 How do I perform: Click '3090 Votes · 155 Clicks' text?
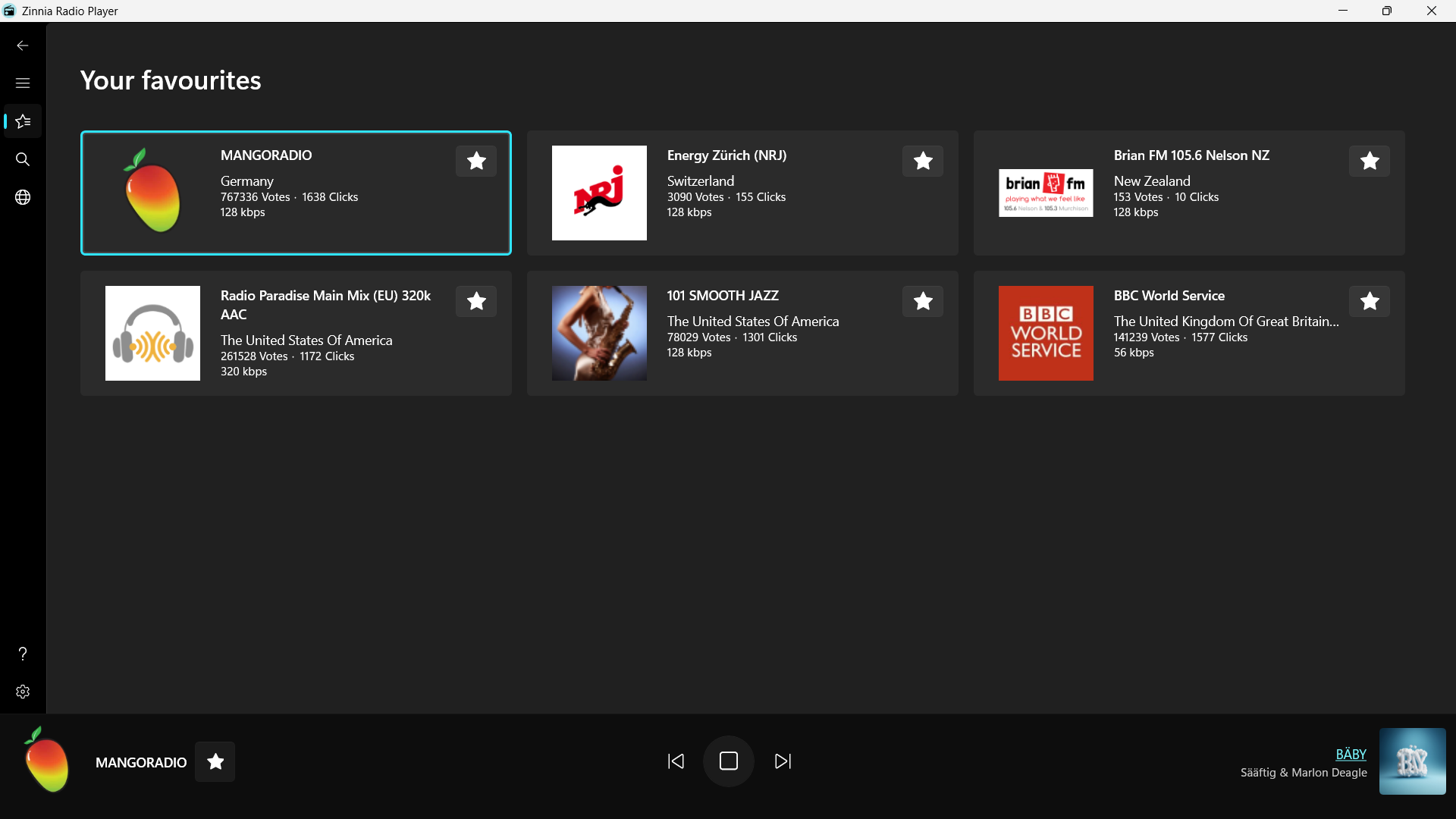[726, 197]
